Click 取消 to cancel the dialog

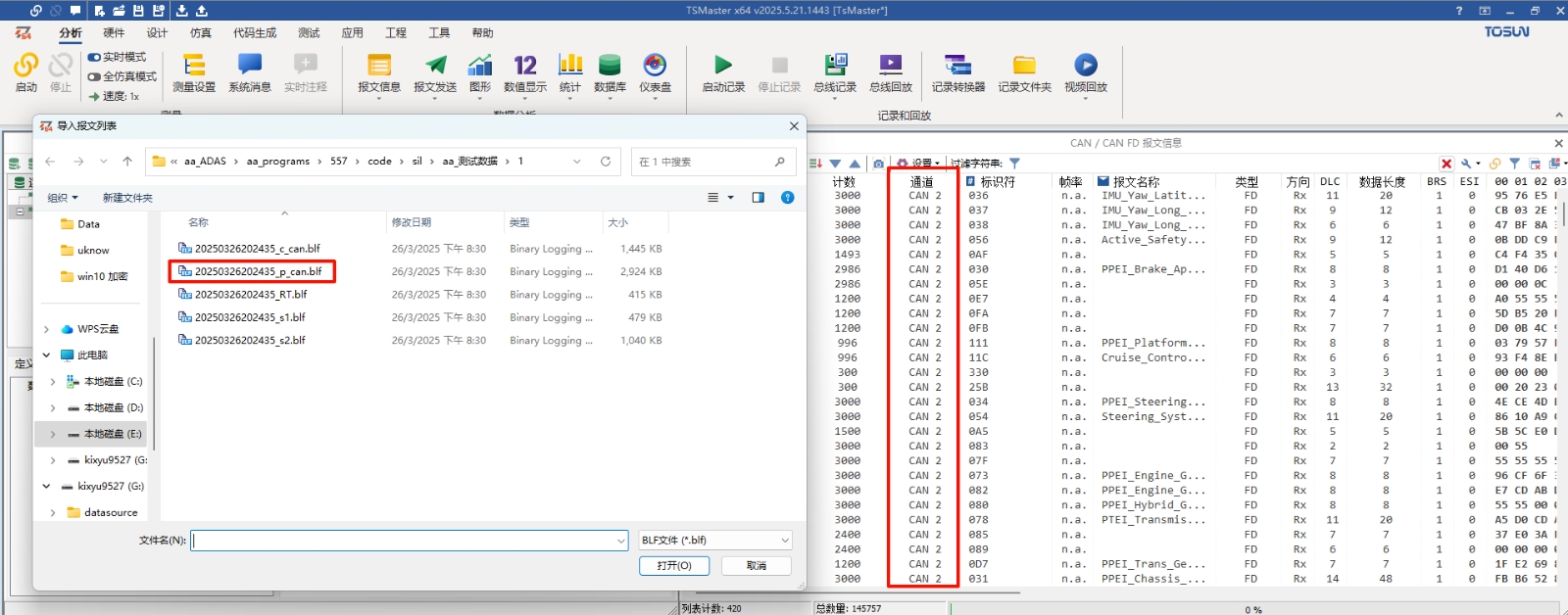coord(756,566)
